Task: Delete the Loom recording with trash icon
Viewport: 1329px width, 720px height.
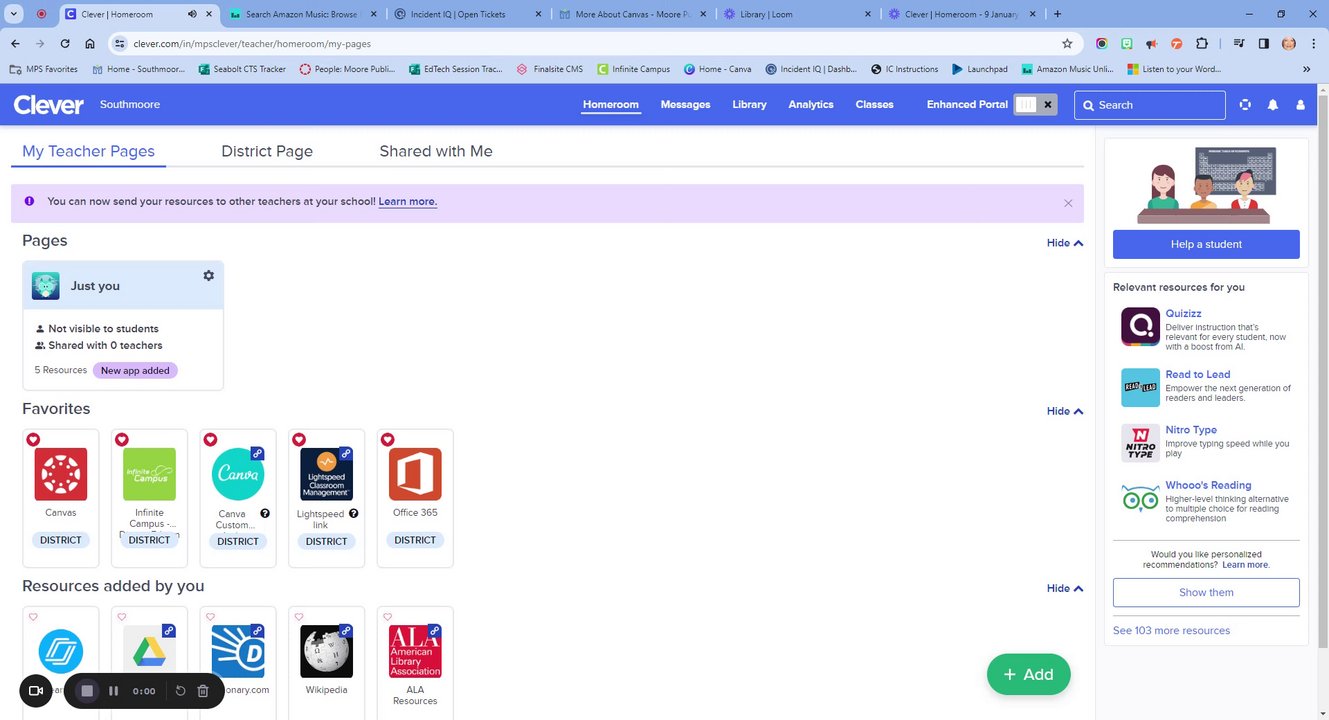Action: click(203, 691)
